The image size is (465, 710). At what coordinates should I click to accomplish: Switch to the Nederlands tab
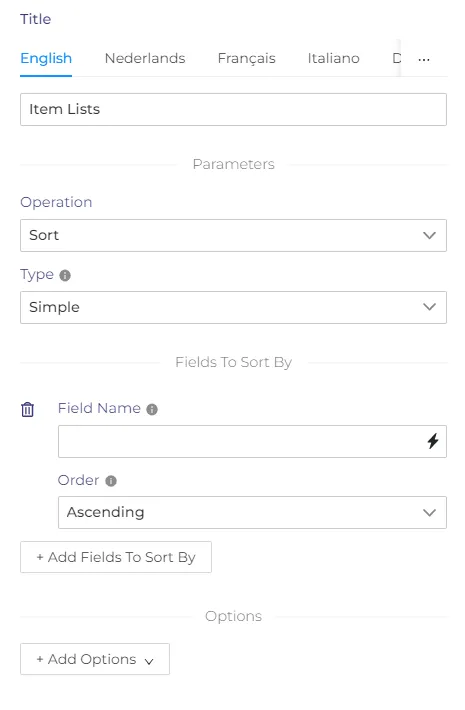[x=145, y=58]
